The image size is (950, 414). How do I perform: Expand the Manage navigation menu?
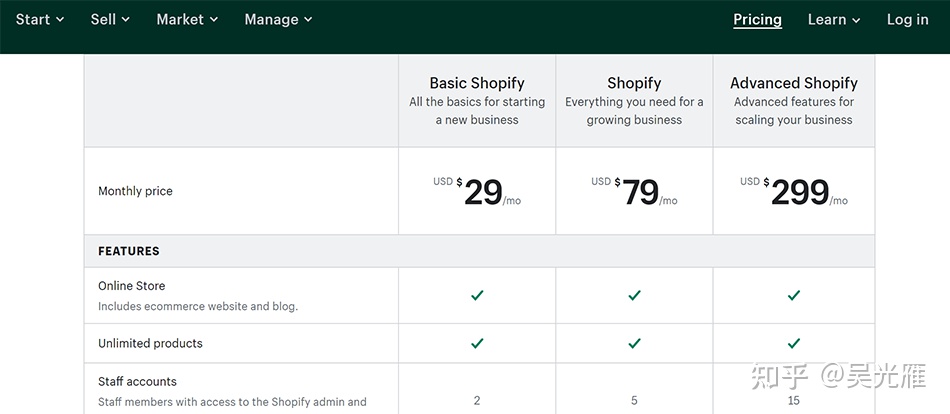279,19
